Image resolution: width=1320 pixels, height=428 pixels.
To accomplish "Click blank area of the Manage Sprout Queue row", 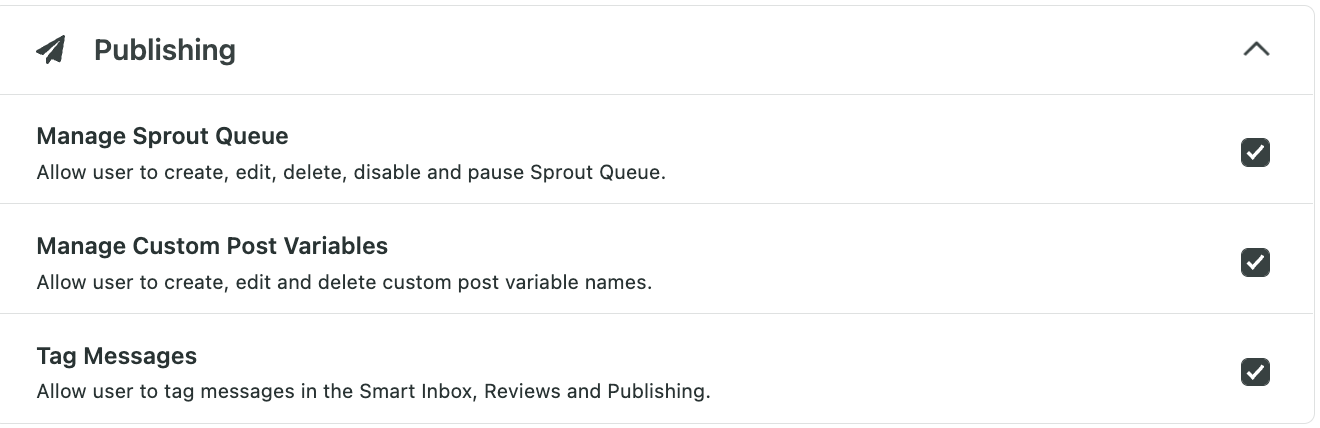I will (x=950, y=150).
